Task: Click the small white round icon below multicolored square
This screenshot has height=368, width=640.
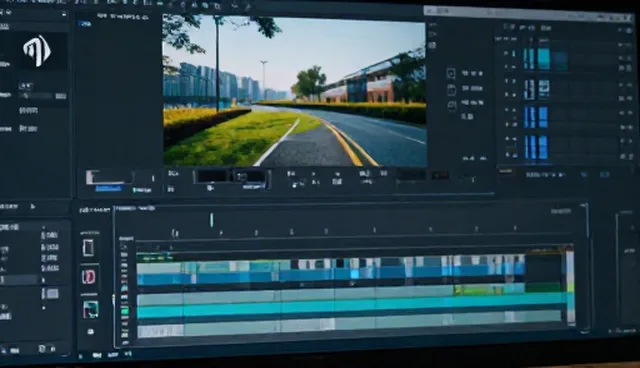Action: (91, 331)
